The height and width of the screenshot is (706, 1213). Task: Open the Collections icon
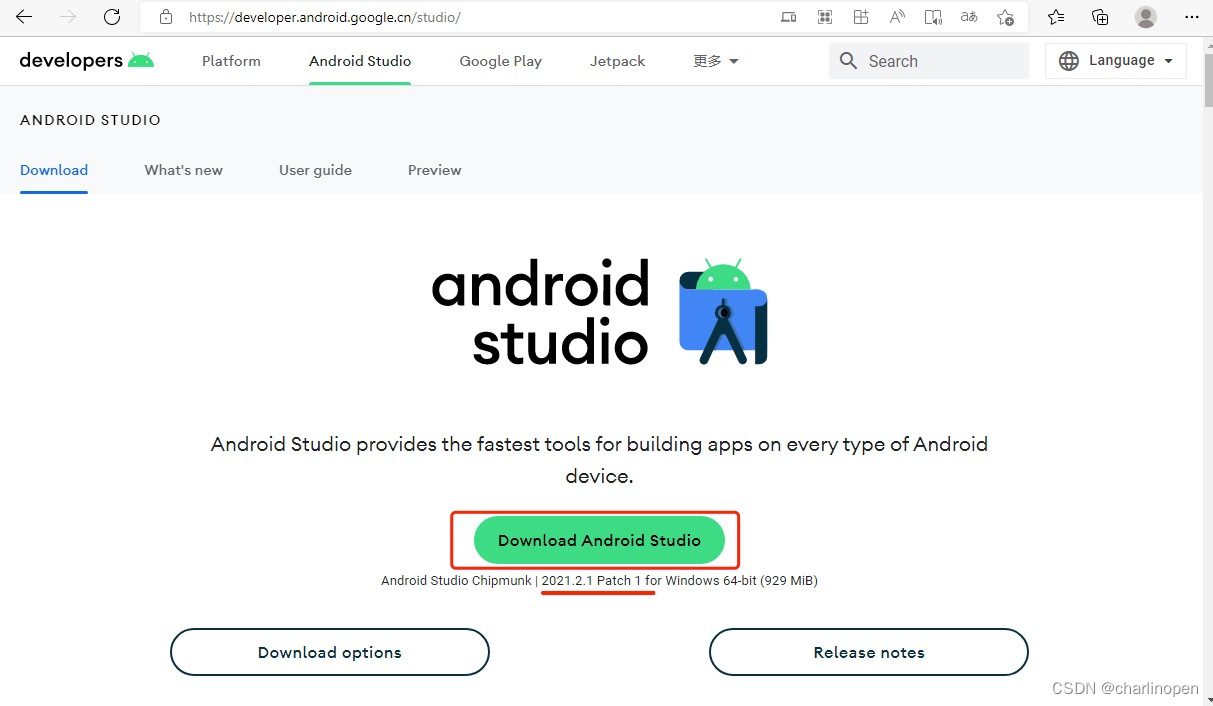[1100, 17]
